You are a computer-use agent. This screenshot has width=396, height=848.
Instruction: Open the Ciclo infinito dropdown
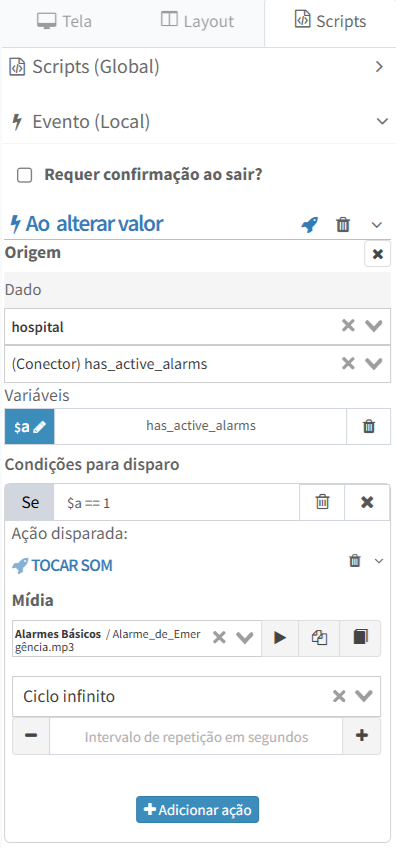(x=364, y=696)
